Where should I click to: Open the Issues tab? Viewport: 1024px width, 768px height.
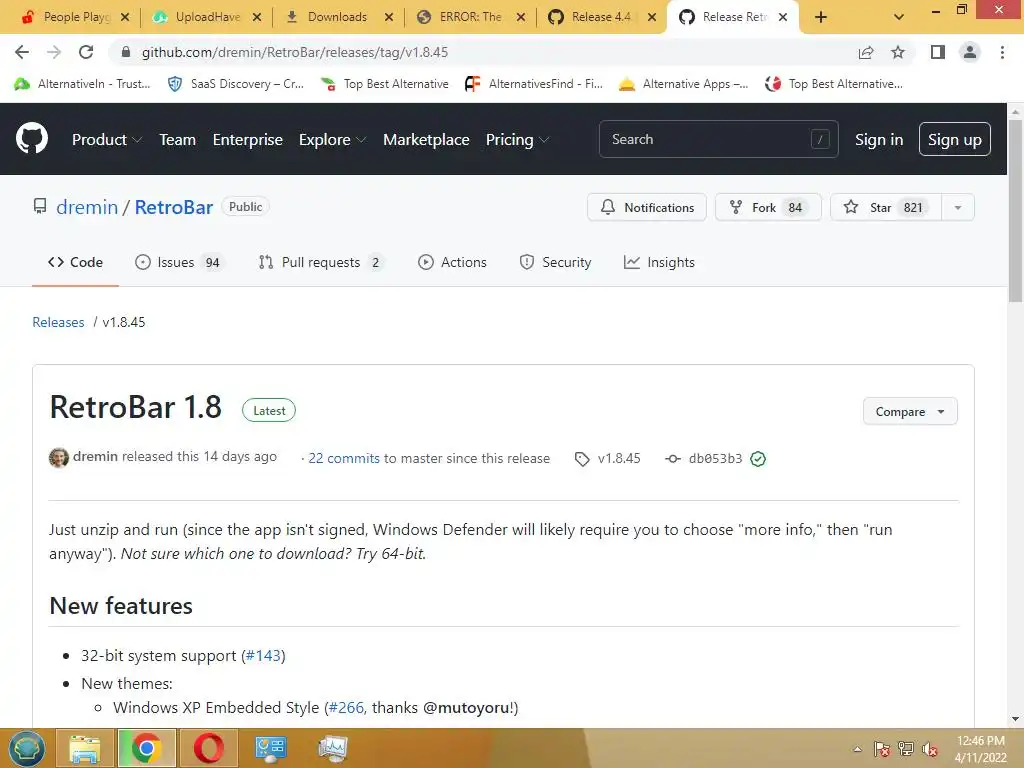point(179,263)
